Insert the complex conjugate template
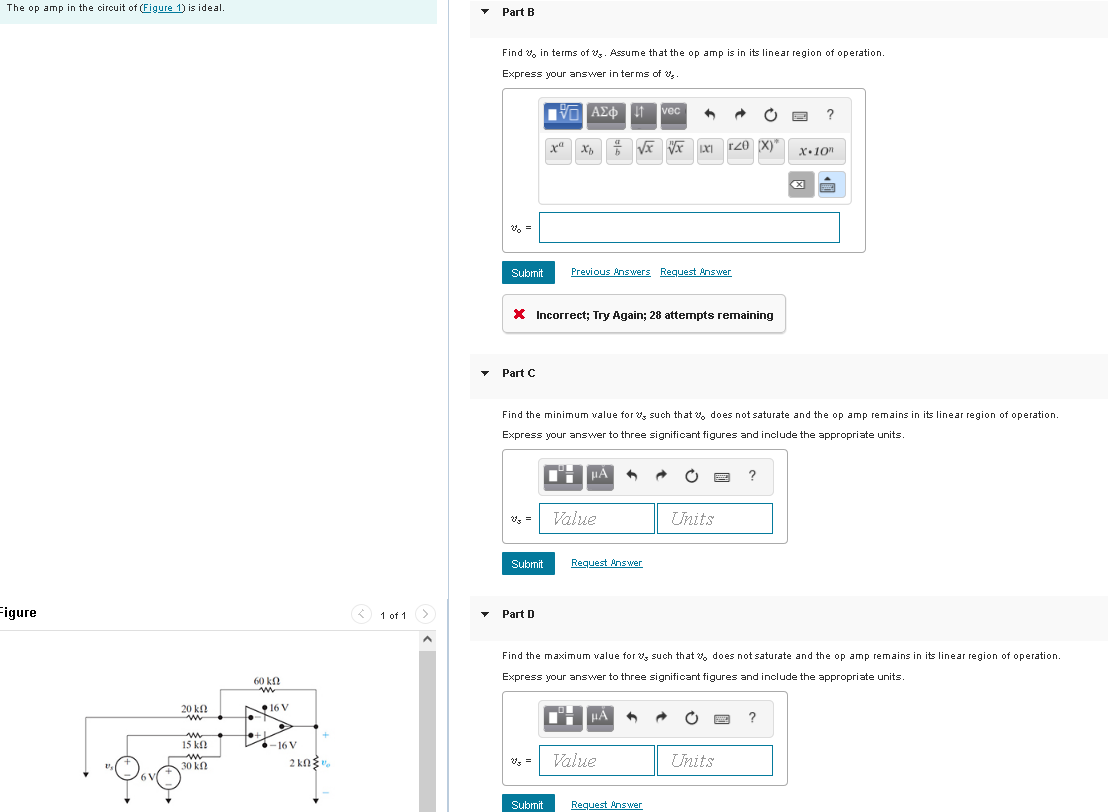Viewport: 1108px width, 812px height. pyautogui.click(x=770, y=151)
